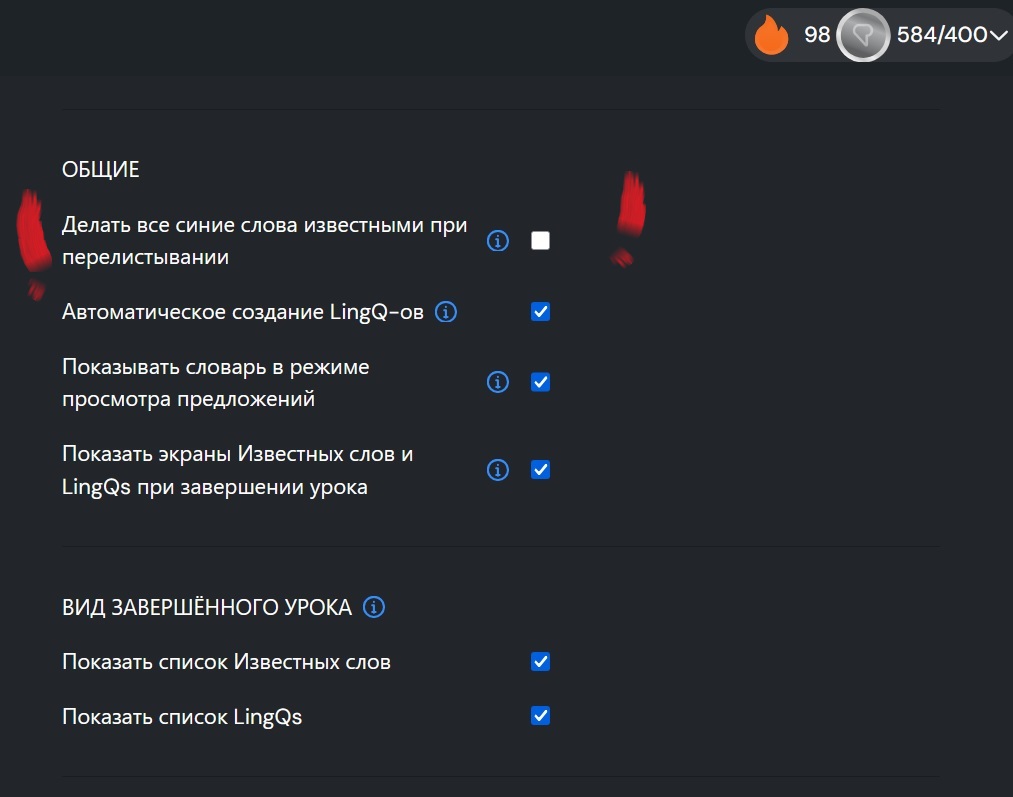Click the streak number 98
This screenshot has width=1013, height=797.
[817, 35]
